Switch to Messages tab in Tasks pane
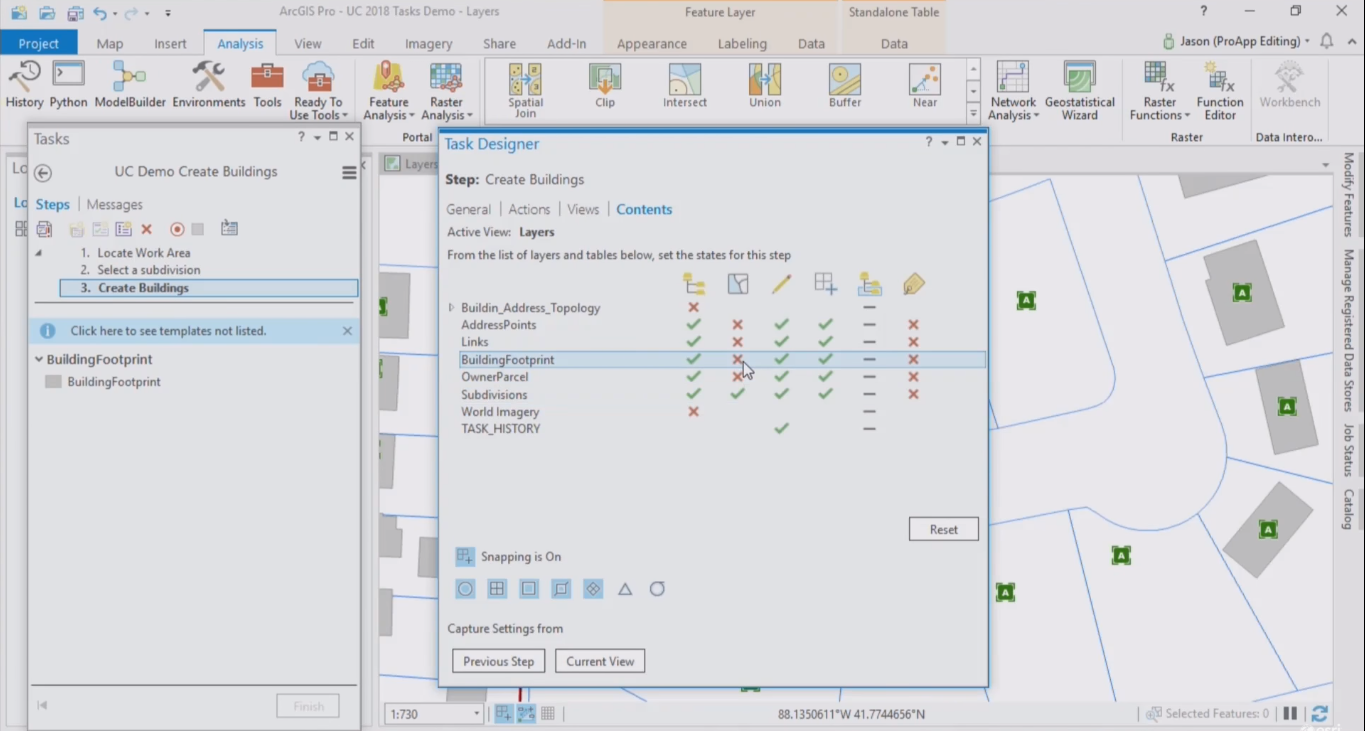Image resolution: width=1365 pixels, height=731 pixels. [115, 204]
